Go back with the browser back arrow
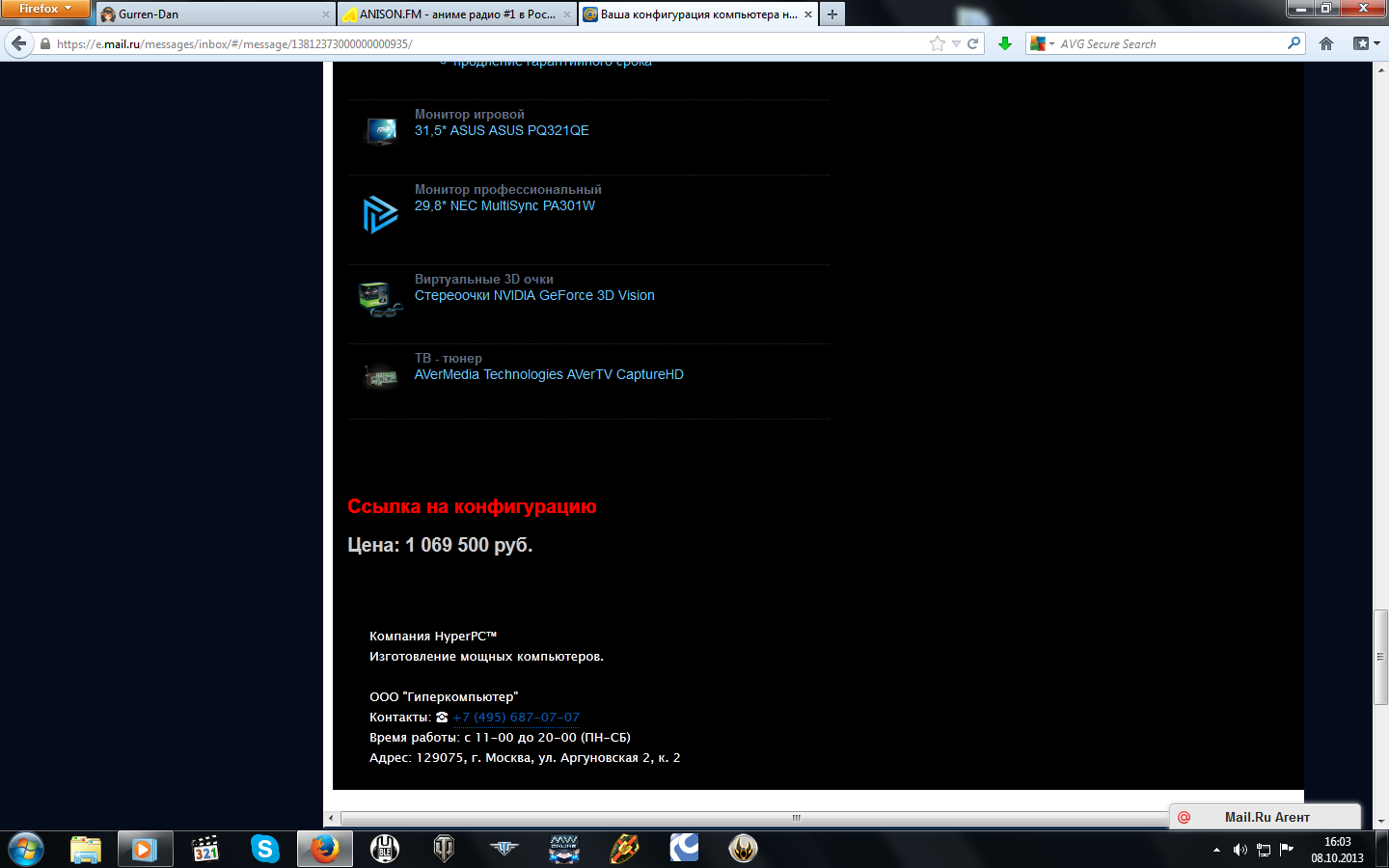Image resolution: width=1389 pixels, height=868 pixels. [x=19, y=43]
